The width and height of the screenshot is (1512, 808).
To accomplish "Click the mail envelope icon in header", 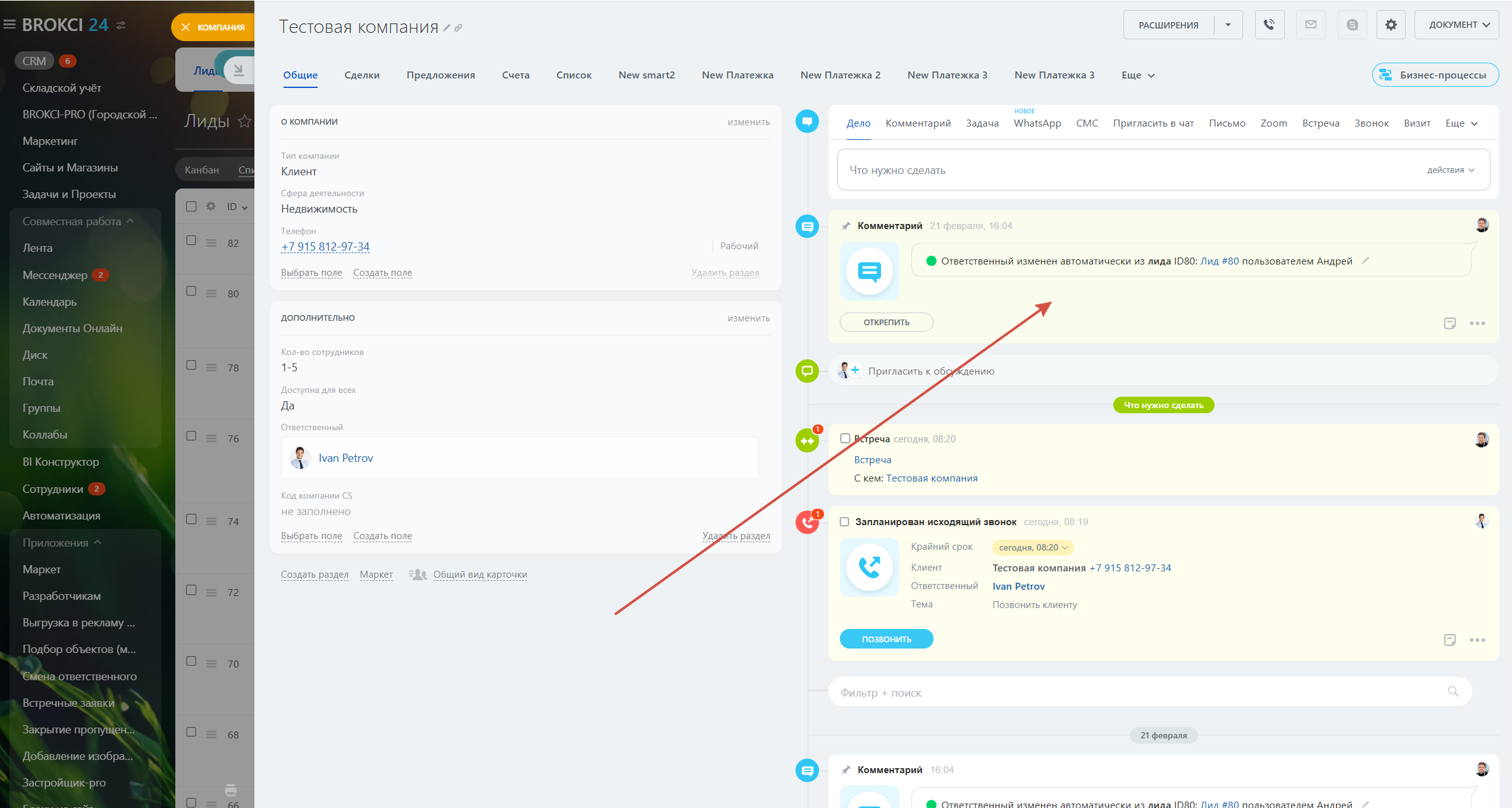I will click(x=1311, y=25).
